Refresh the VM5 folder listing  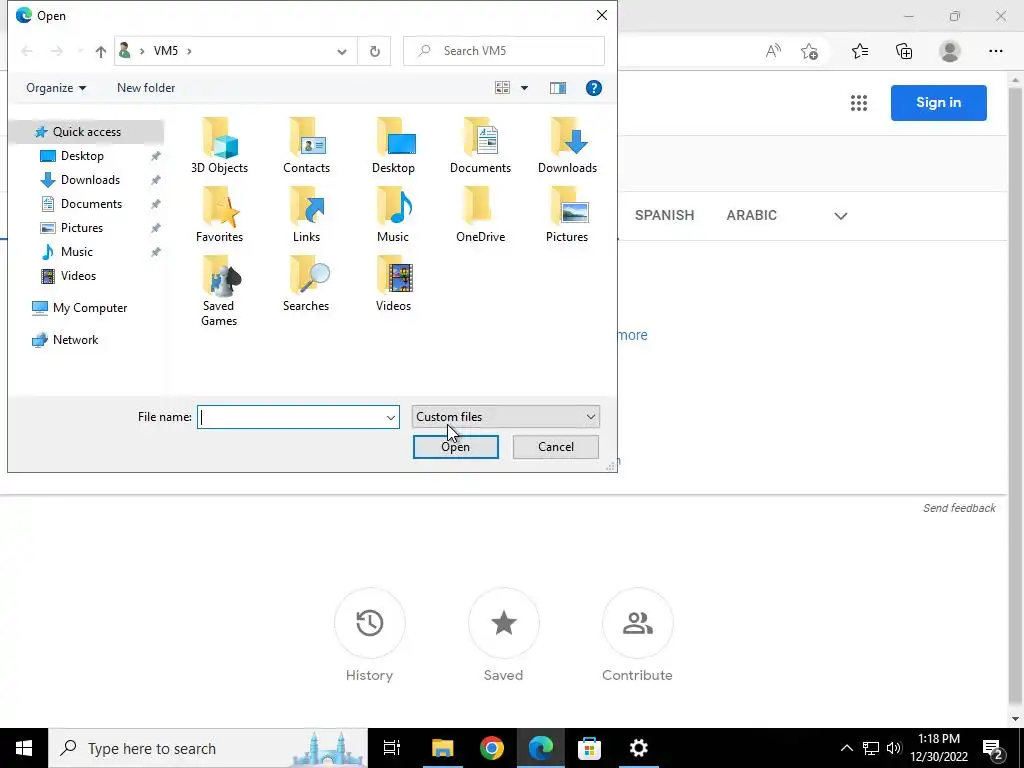[x=375, y=51]
